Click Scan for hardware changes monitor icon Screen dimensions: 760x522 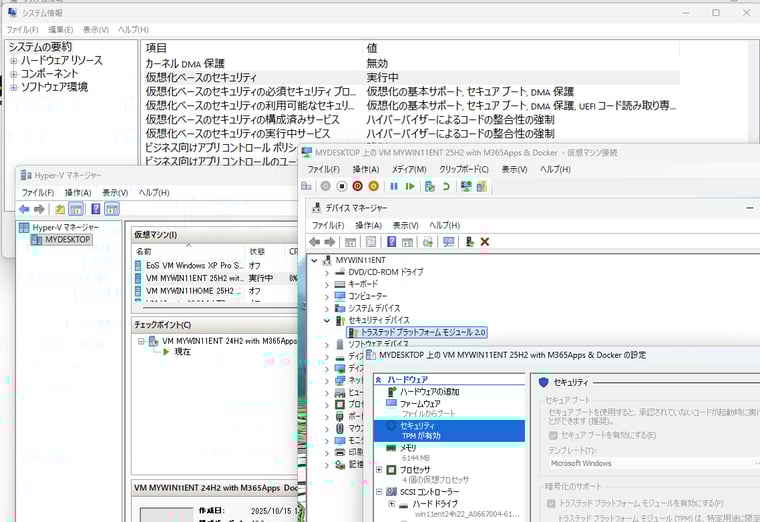click(x=449, y=241)
